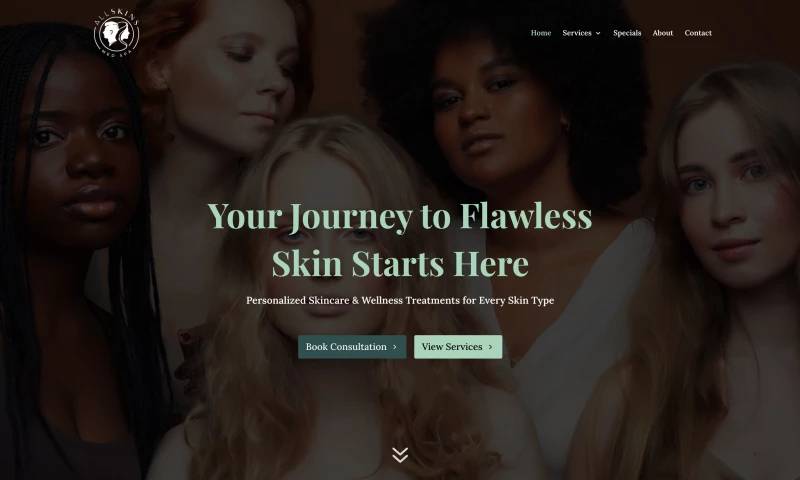Click the AllSkins Med Spa logo
The height and width of the screenshot is (480, 800).
(x=117, y=33)
